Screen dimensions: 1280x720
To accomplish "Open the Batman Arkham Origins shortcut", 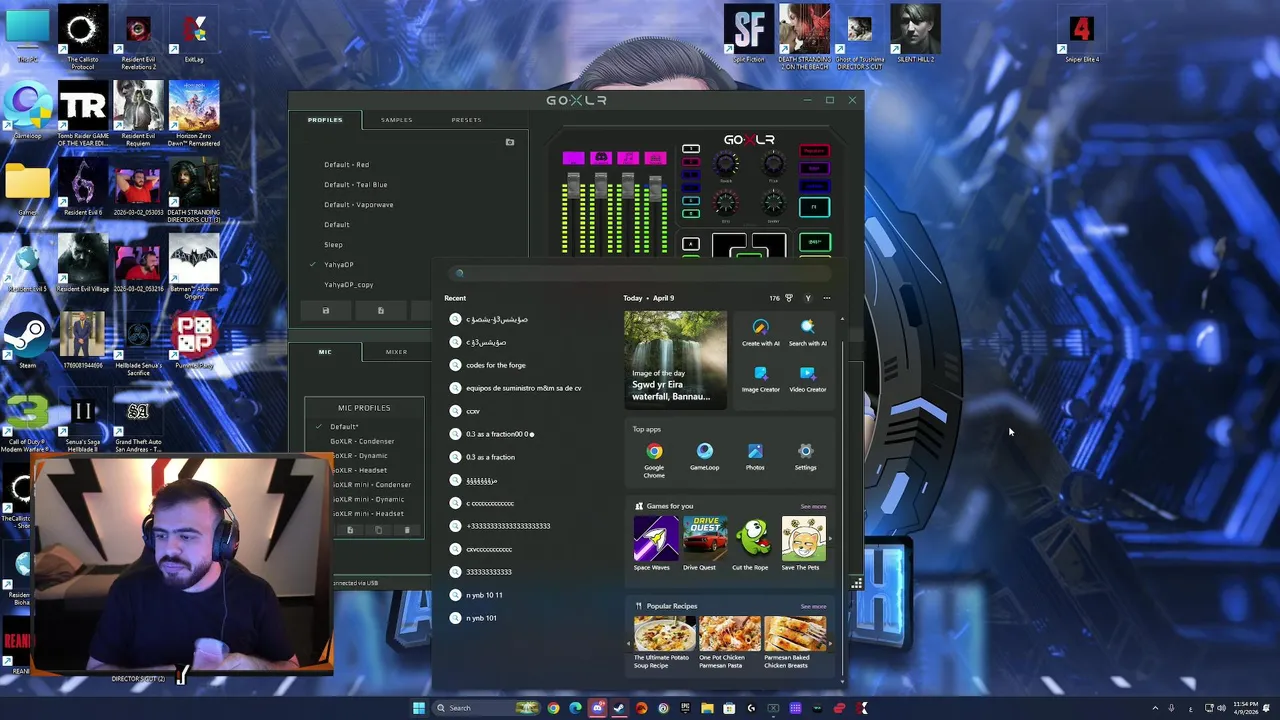I will click(x=194, y=266).
